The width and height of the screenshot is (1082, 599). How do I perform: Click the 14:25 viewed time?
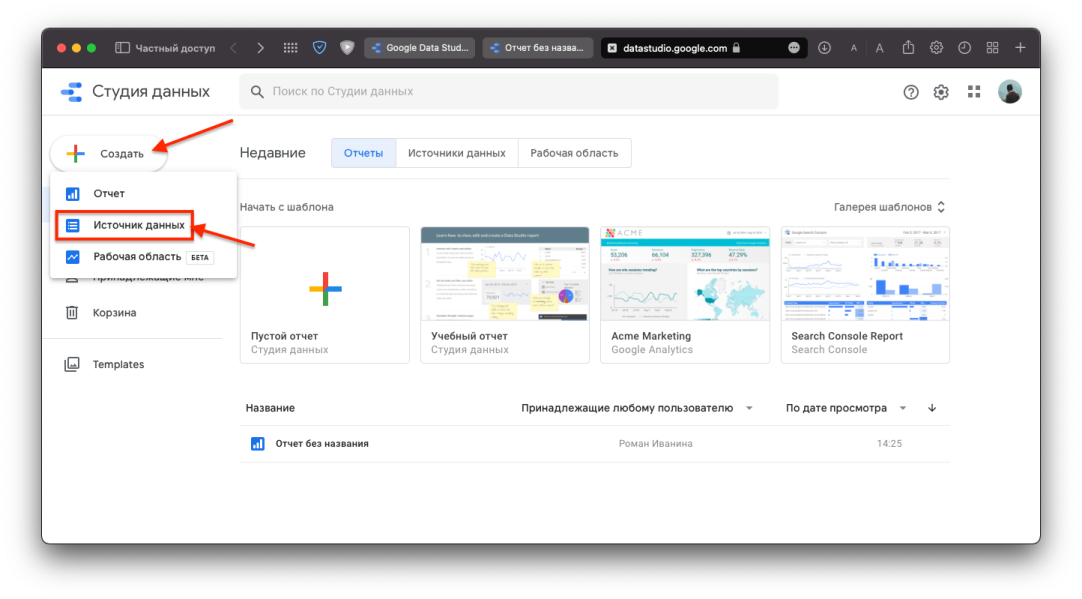coord(889,444)
